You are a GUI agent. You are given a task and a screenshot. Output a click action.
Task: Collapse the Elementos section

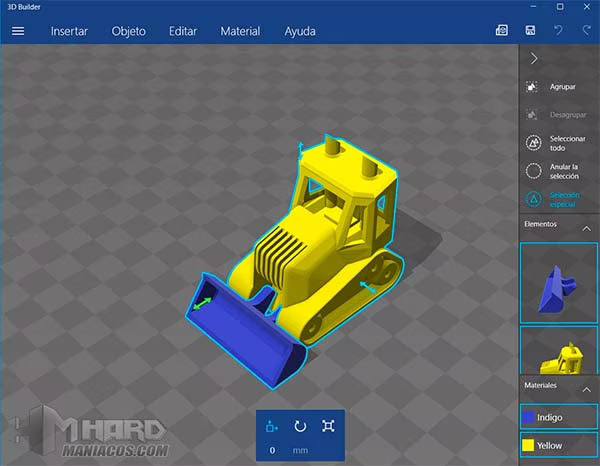586,229
